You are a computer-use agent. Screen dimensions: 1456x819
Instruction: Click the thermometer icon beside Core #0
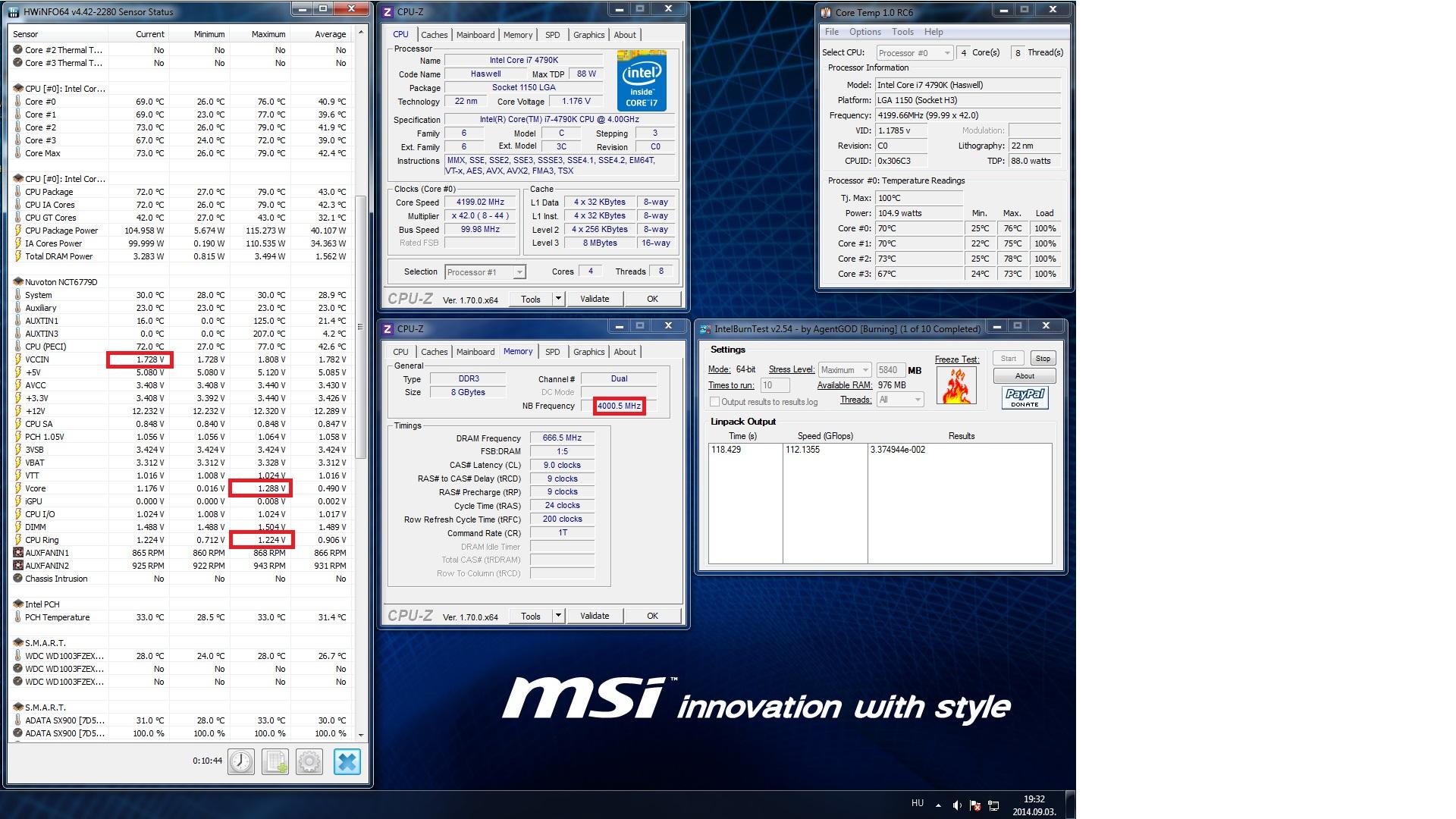point(18,102)
